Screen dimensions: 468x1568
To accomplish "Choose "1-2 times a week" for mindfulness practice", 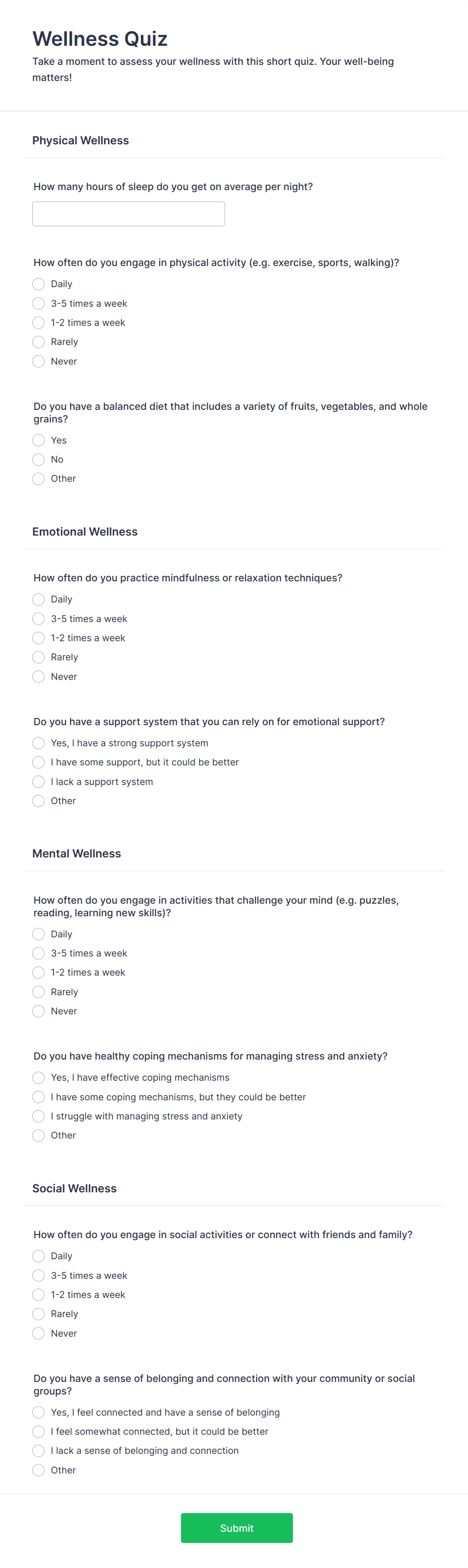I will tap(38, 638).
